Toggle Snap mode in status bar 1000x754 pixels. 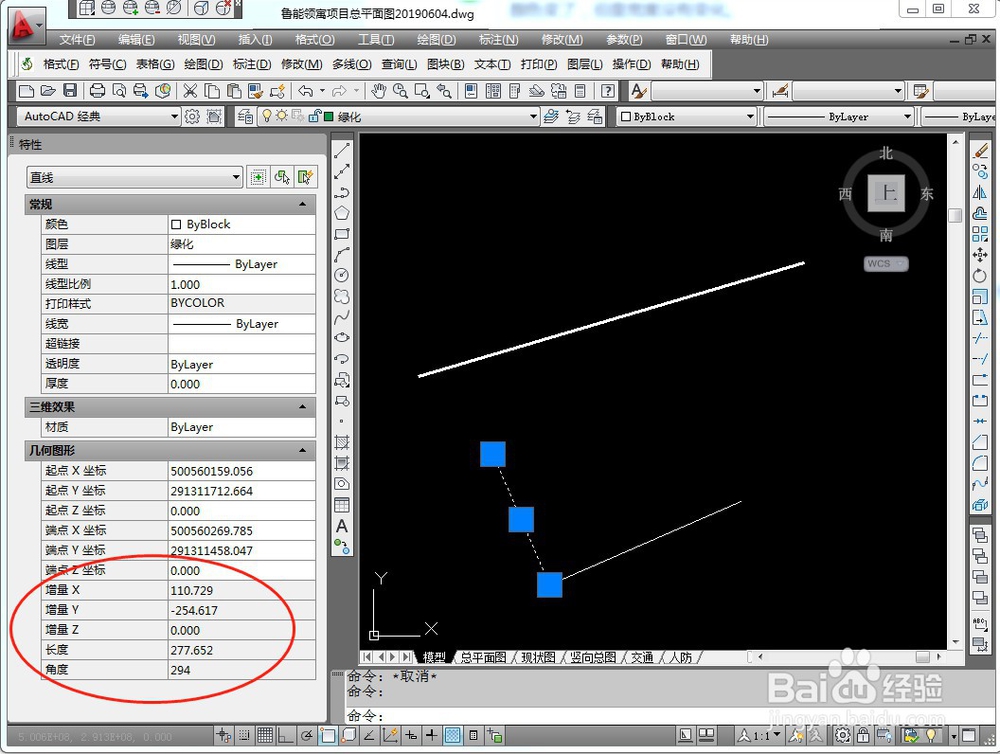coord(244,736)
